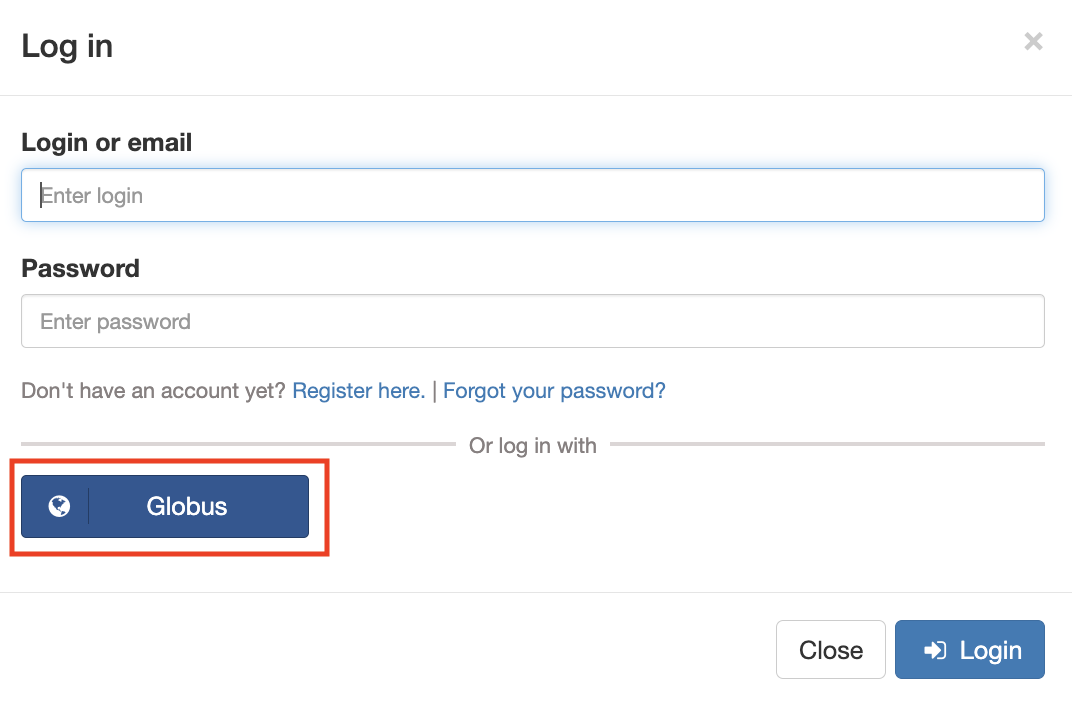Viewport: 1072px width, 702px height.
Task: Follow the Forgot your password? link
Action: pos(554,390)
